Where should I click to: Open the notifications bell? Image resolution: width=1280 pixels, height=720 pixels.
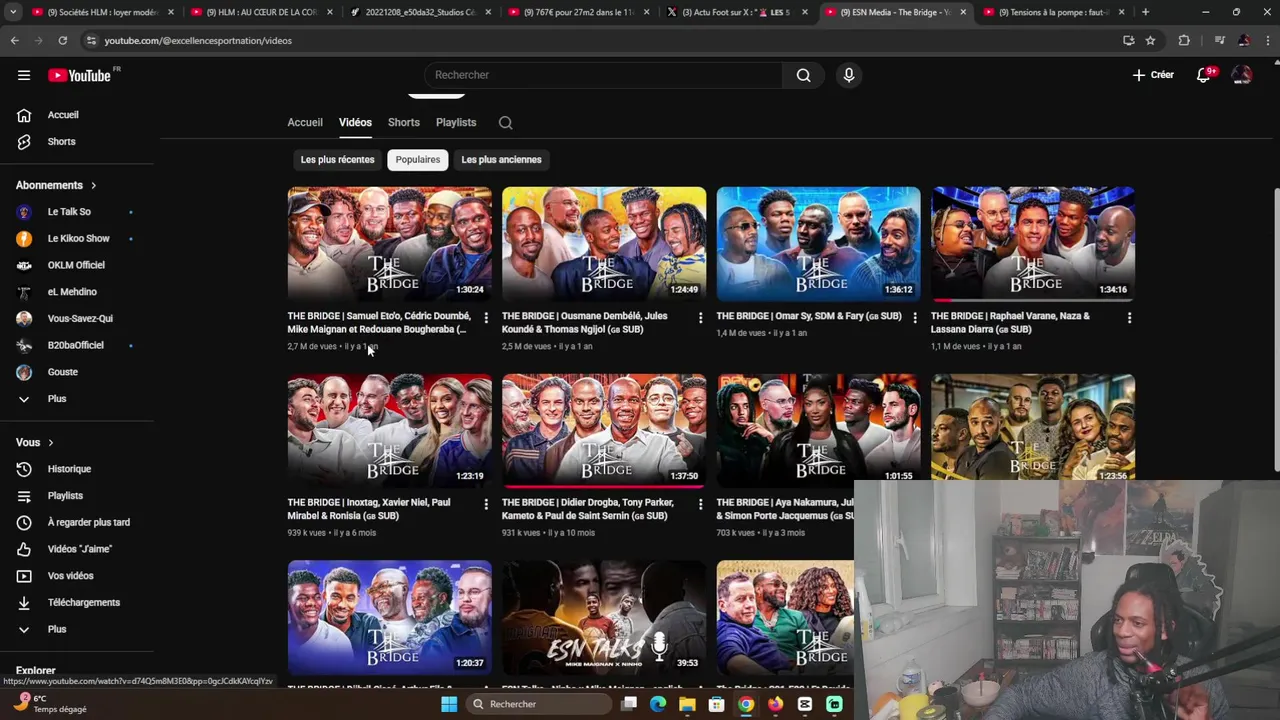pos(1204,75)
